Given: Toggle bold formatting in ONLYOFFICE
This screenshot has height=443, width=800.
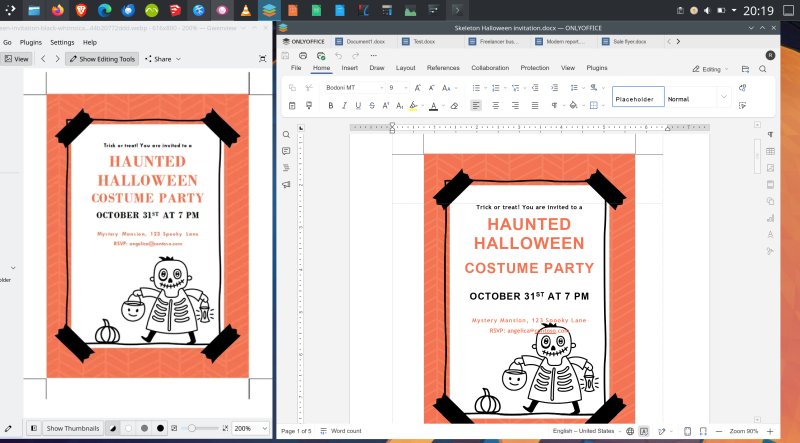Looking at the screenshot, I should click(331, 106).
